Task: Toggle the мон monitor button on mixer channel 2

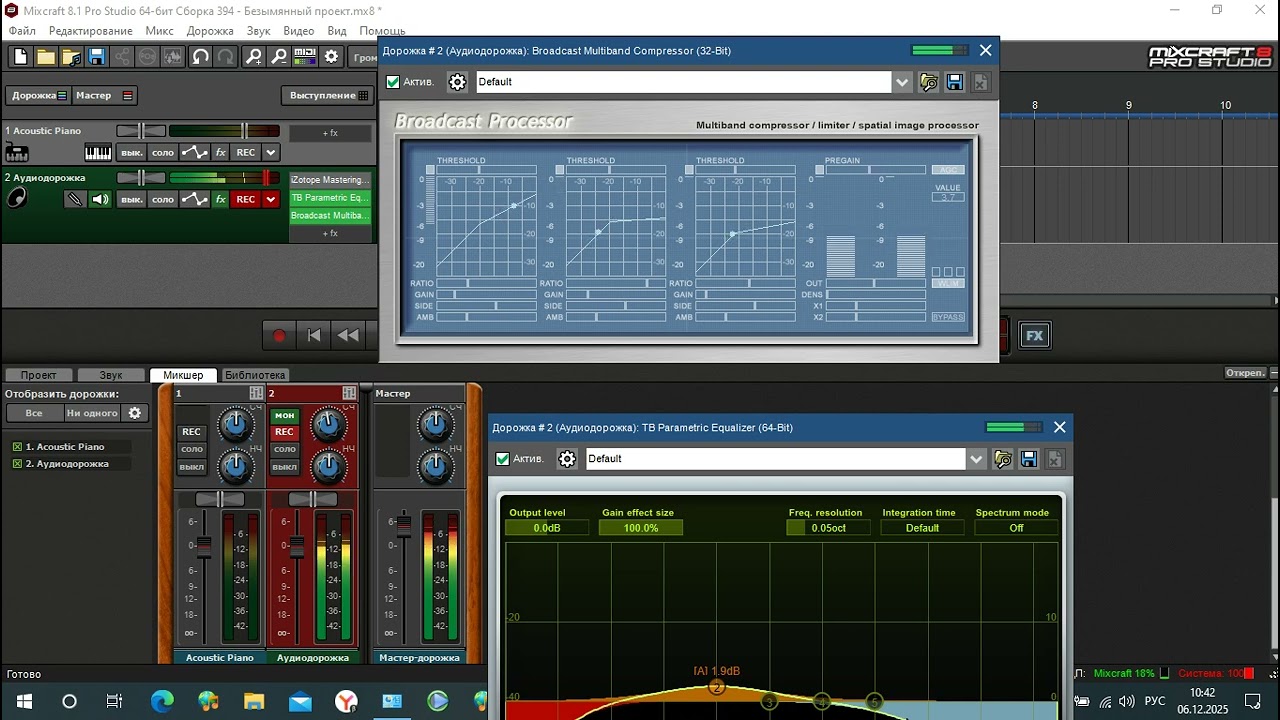Action: coord(285,415)
